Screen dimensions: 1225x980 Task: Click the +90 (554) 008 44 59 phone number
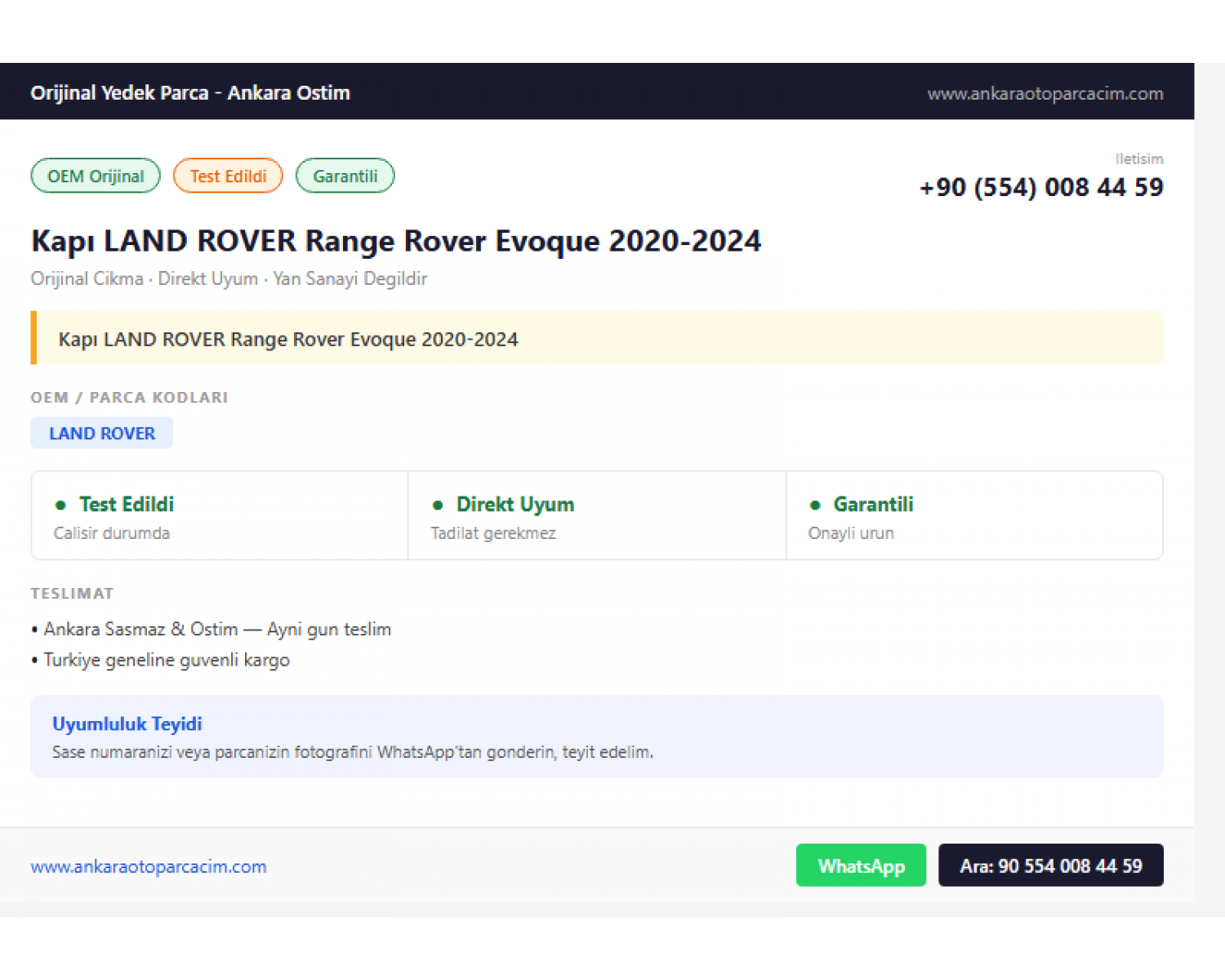(1041, 187)
